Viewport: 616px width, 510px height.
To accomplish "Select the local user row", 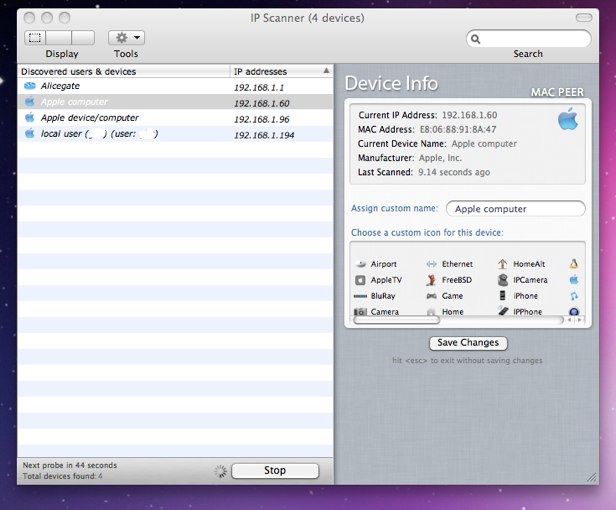I will (175, 134).
